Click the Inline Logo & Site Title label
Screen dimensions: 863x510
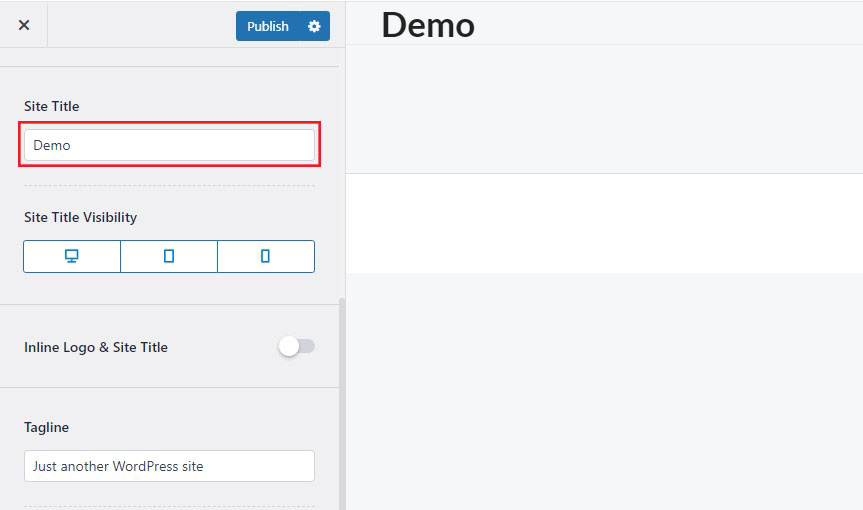tap(96, 347)
